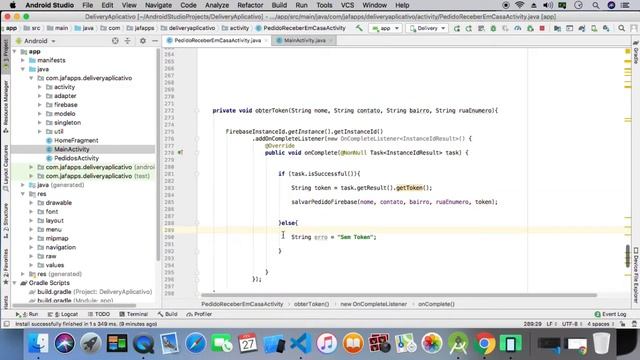This screenshot has height=360, width=640.
Task: Click the override gutter icon beside onComplete
Action: (x=180, y=153)
